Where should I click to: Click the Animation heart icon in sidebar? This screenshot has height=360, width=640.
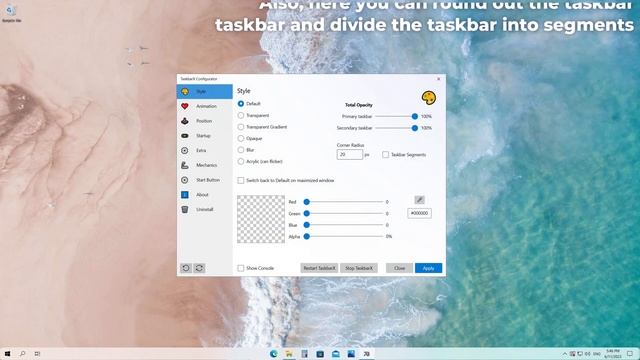184,106
